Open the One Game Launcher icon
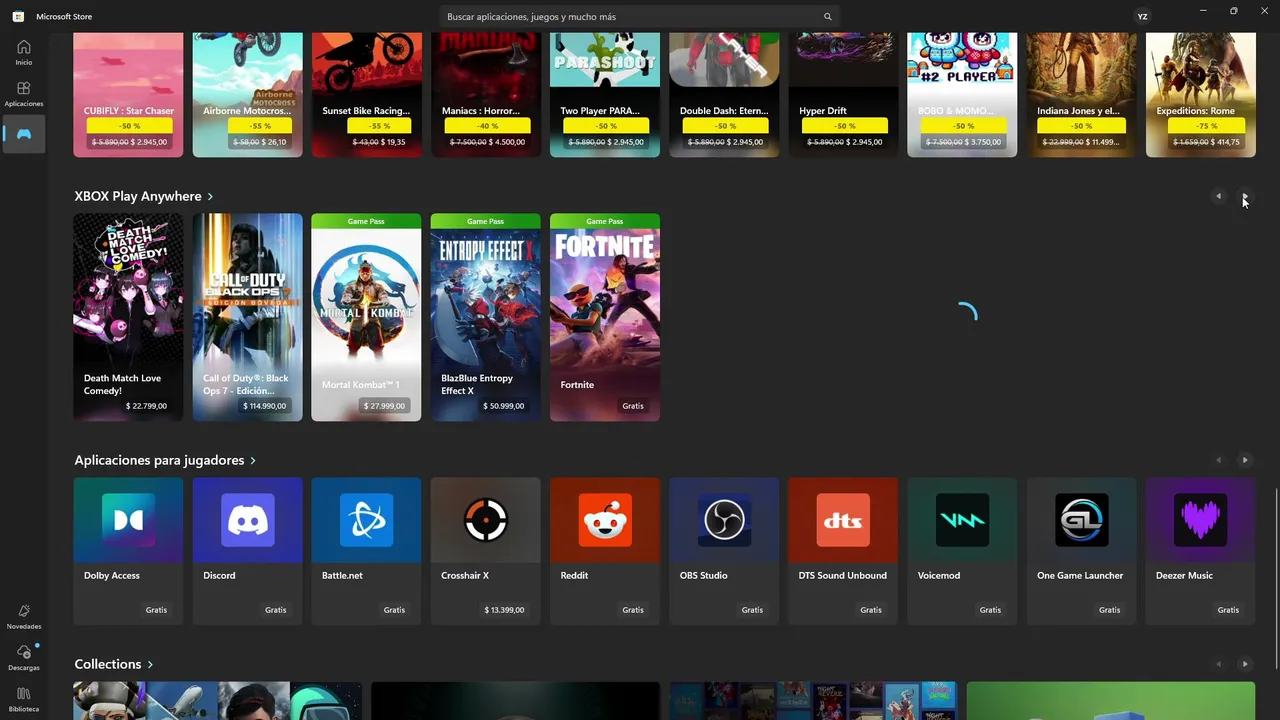1280x720 pixels. (x=1081, y=520)
